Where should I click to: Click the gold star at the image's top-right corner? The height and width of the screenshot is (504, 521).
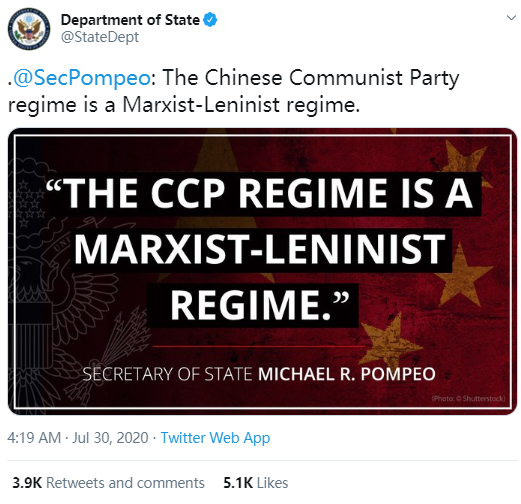(x=467, y=160)
